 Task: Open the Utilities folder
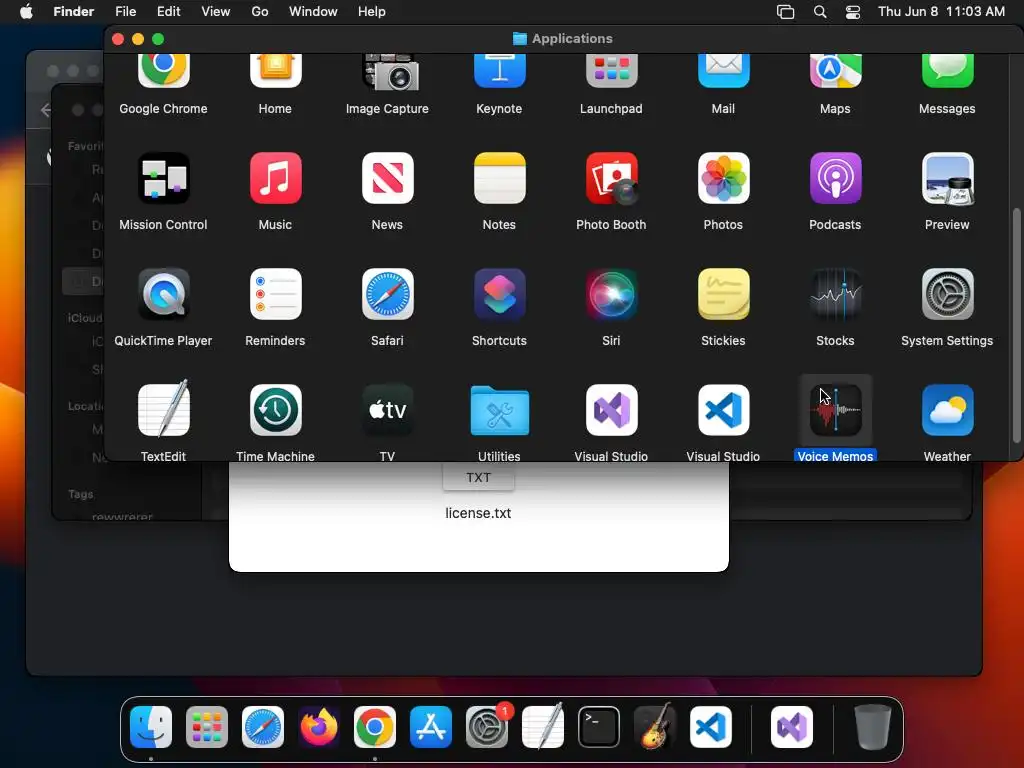click(x=499, y=410)
